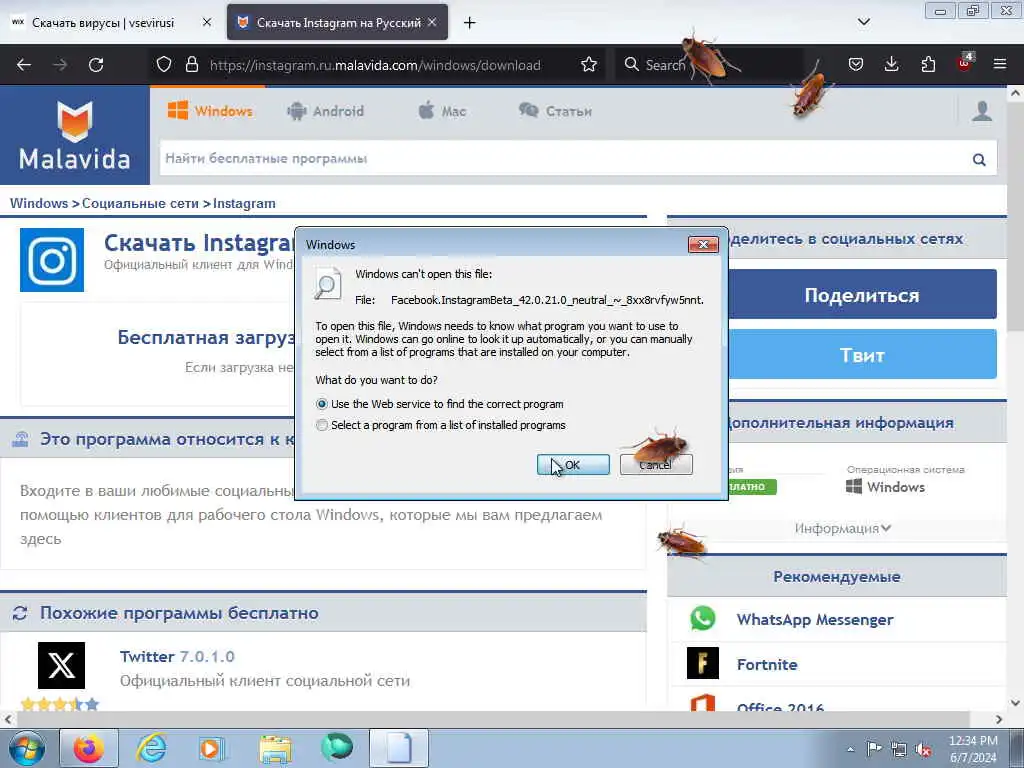Click the Action Center flag tray icon
The image size is (1024, 768).
tap(874, 749)
